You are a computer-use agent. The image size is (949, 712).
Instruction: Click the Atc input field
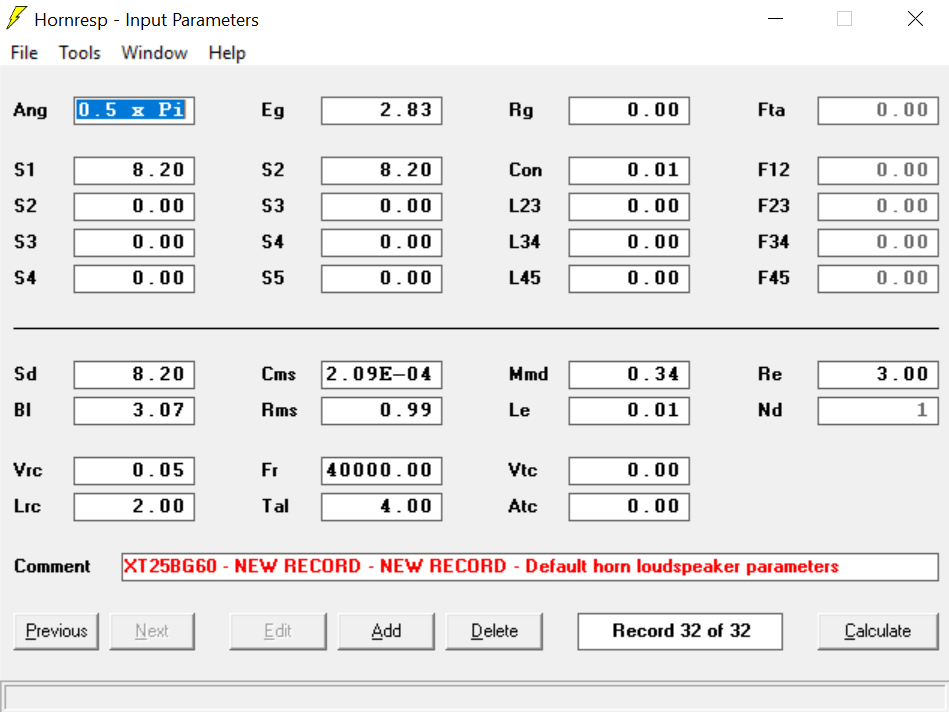(629, 507)
